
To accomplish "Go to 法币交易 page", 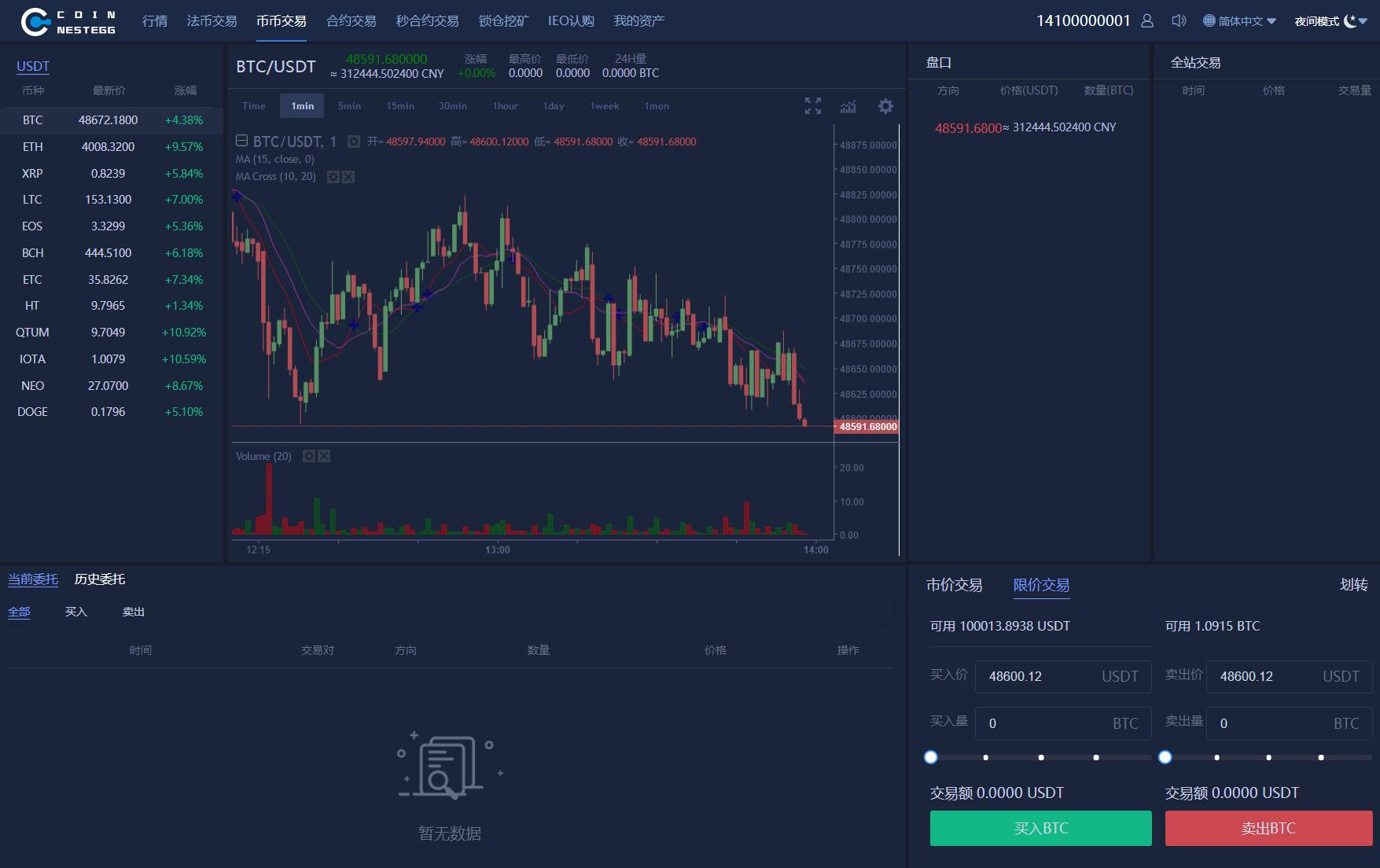I will coord(212,21).
